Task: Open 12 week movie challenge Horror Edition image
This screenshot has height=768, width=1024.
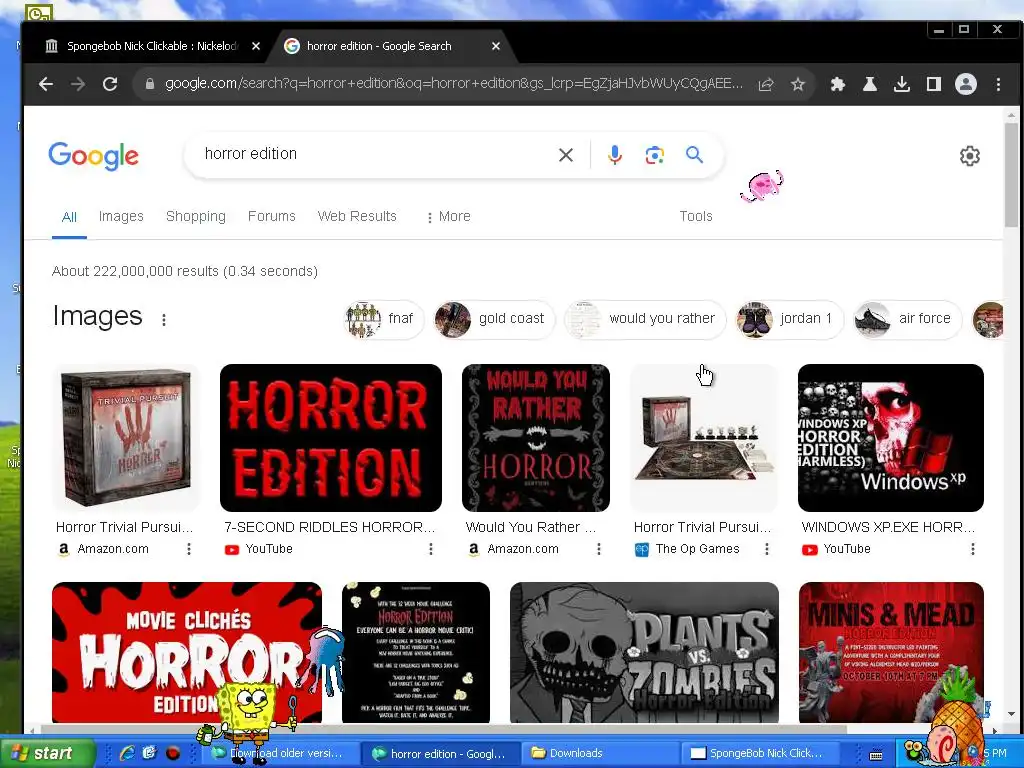Action: tap(415, 652)
